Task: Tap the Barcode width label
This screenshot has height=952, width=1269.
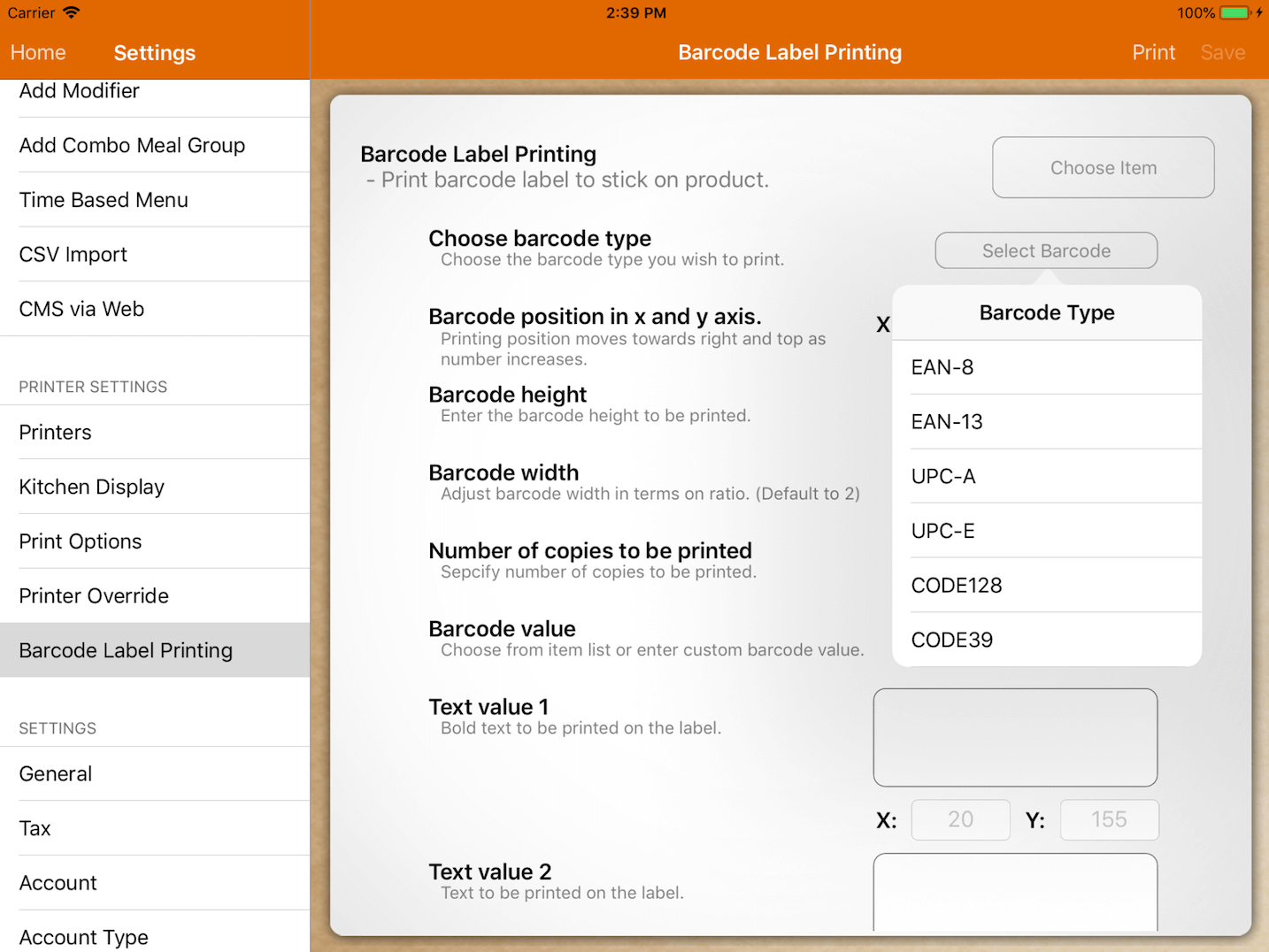Action: (504, 473)
